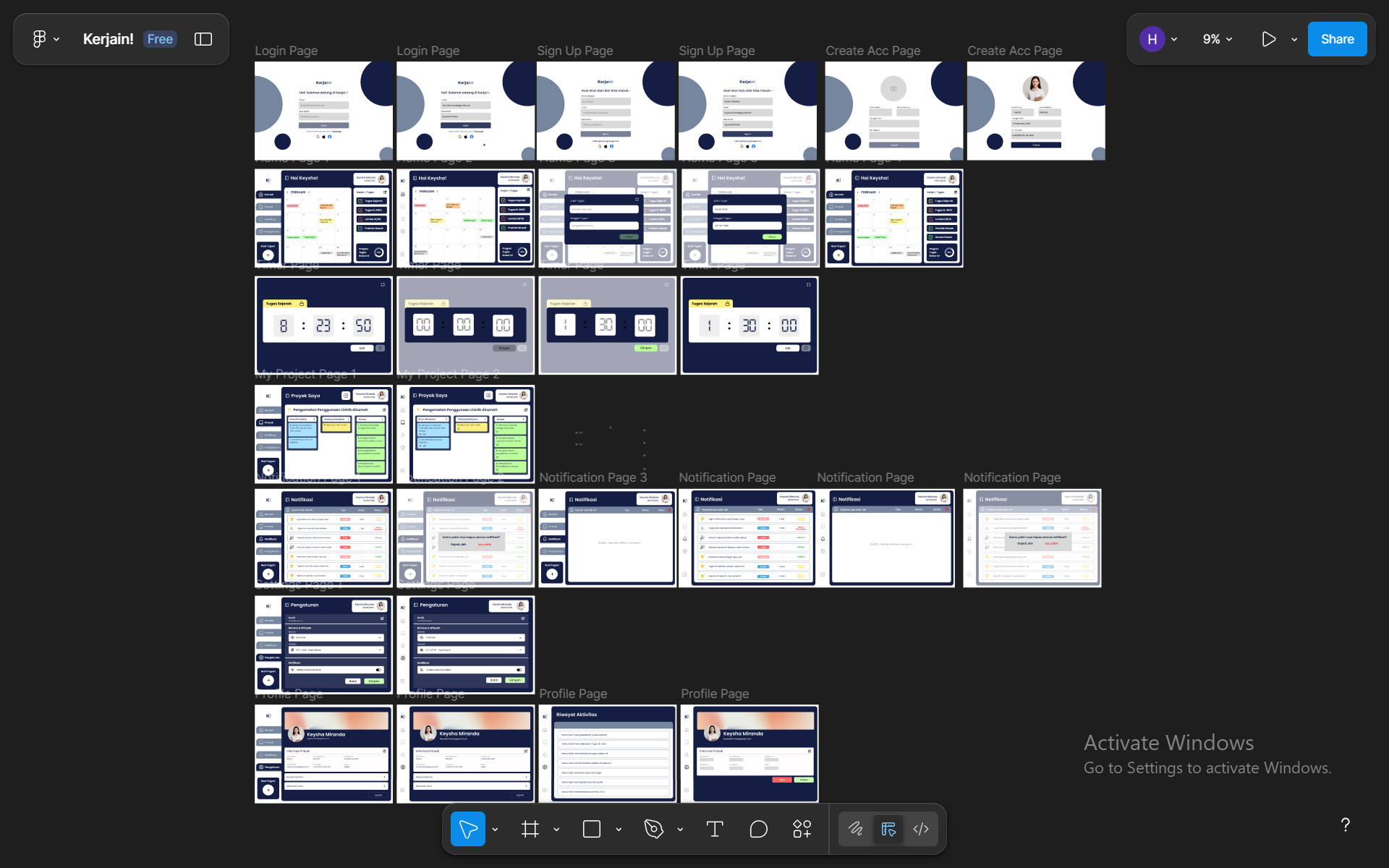Image resolution: width=1389 pixels, height=868 pixels.
Task: Open the Figma main menu icon
Action: [x=40, y=39]
